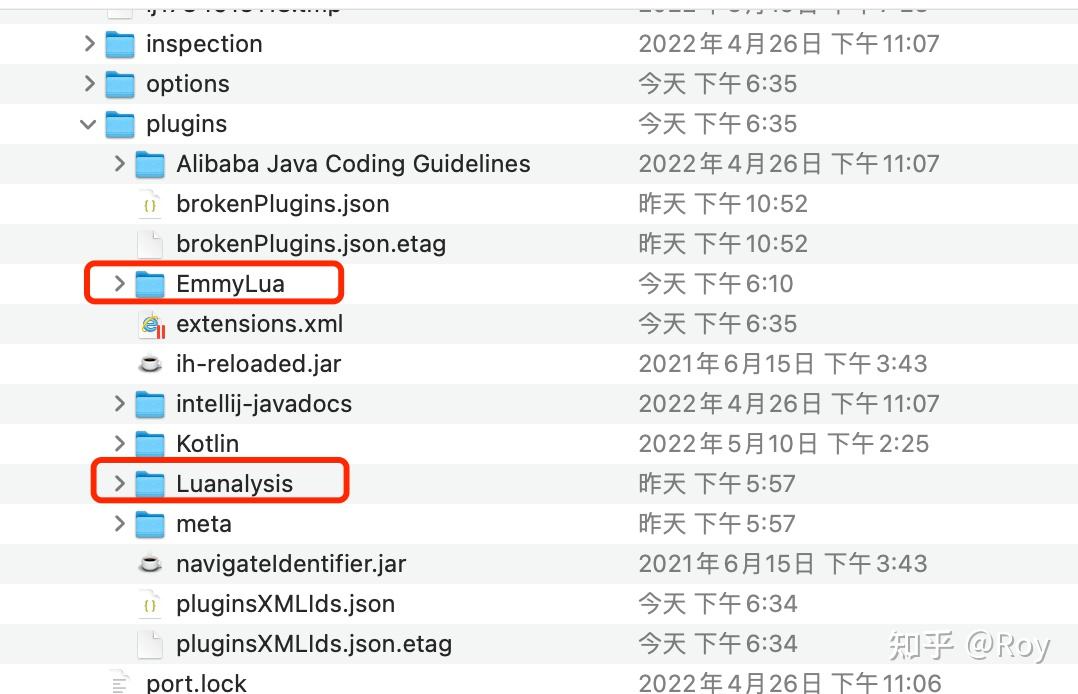
Task: Collapse the plugins folder
Action: pyautogui.click(x=88, y=123)
